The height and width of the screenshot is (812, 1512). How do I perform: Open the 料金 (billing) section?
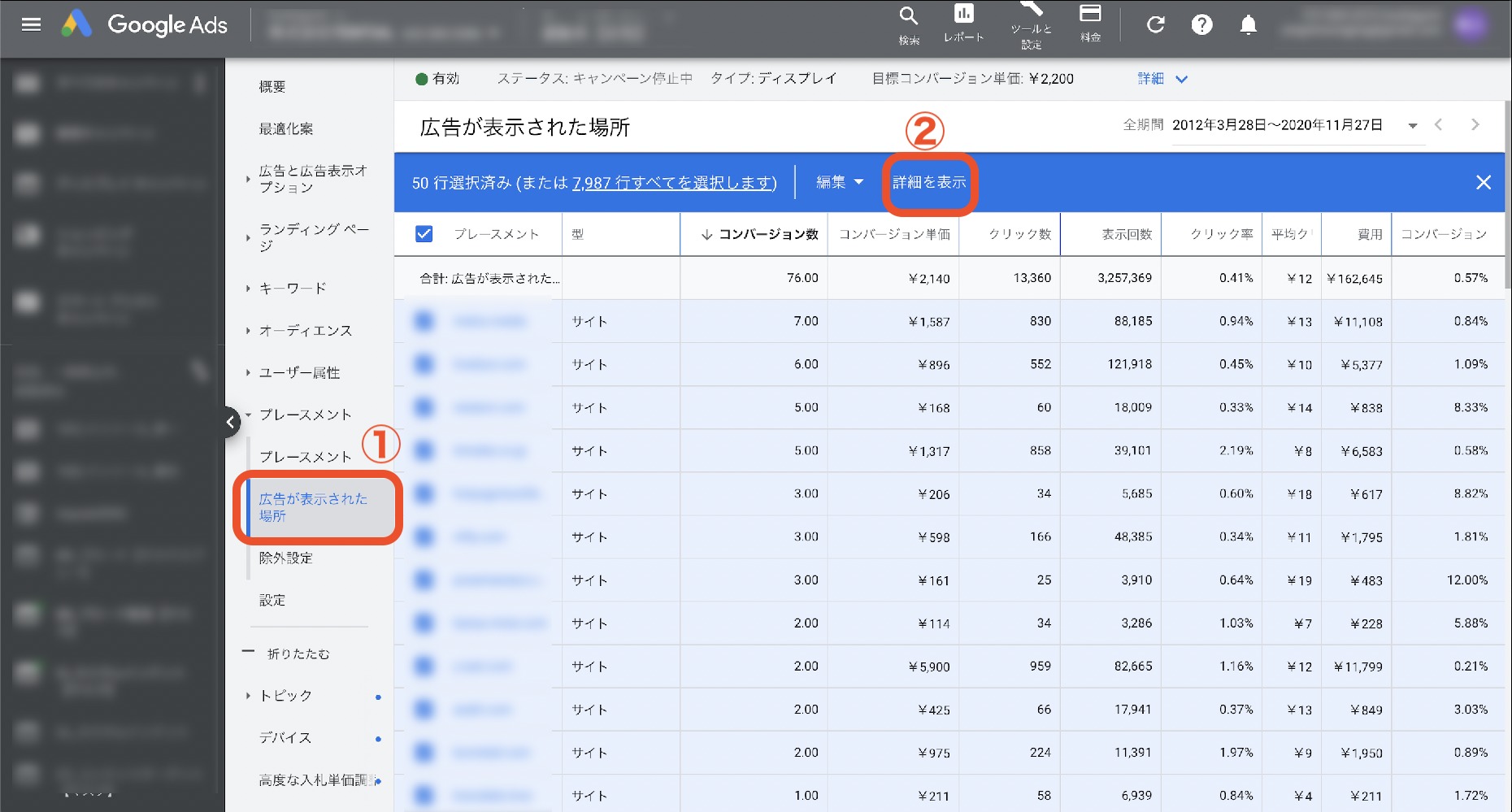pos(1090,24)
